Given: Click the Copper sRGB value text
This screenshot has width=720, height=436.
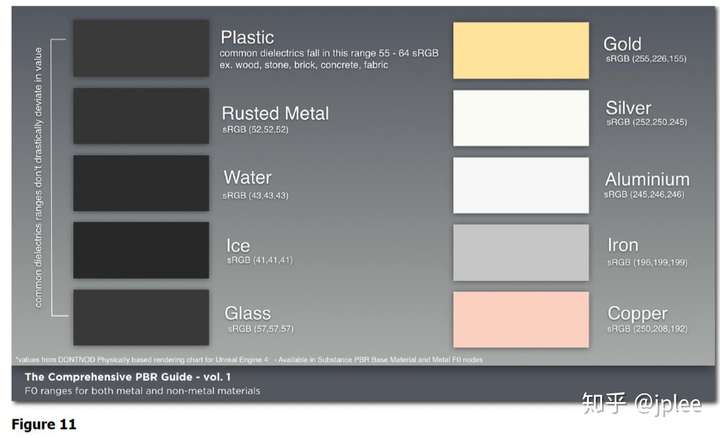Looking at the screenshot, I should [x=647, y=329].
